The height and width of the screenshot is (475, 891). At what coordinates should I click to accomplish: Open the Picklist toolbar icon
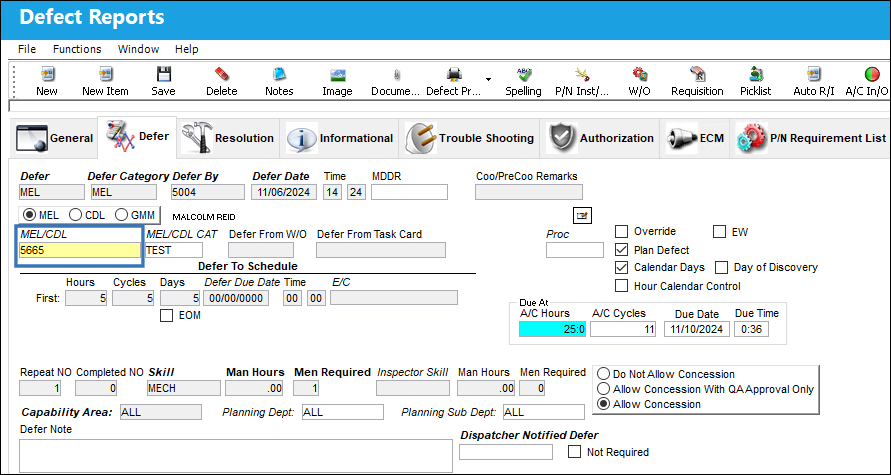click(x=756, y=74)
